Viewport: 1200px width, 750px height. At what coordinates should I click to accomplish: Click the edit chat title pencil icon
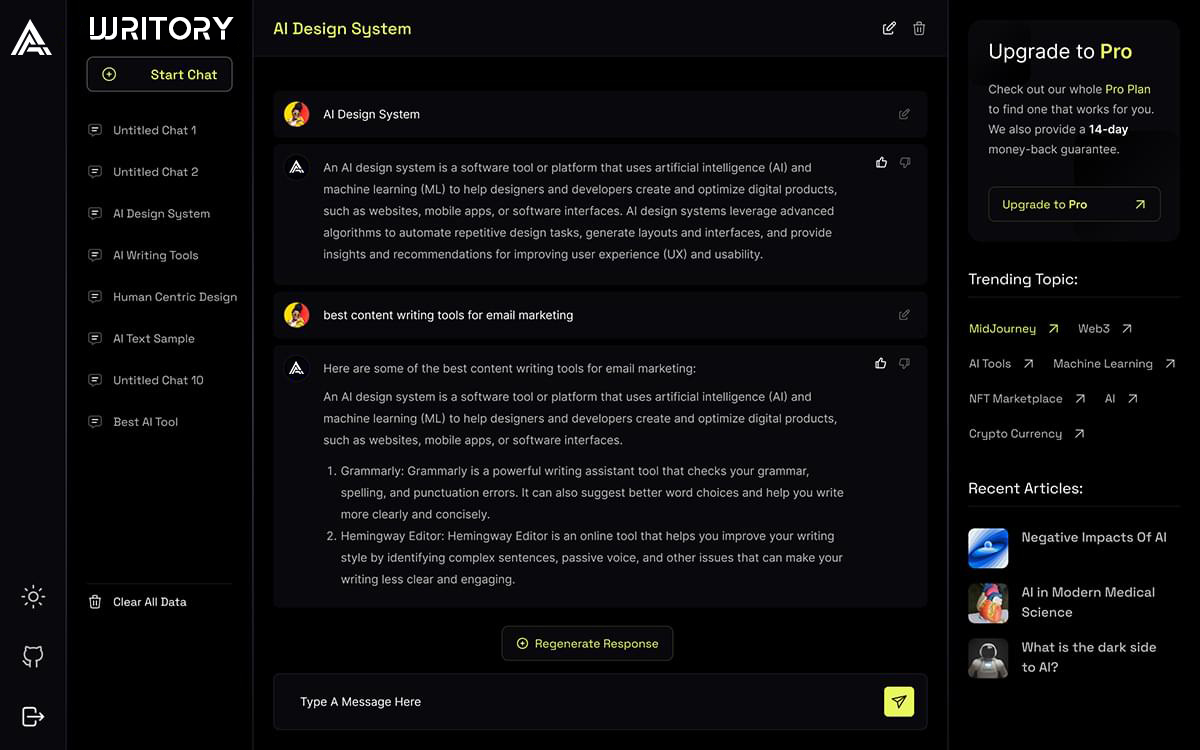pyautogui.click(x=889, y=28)
